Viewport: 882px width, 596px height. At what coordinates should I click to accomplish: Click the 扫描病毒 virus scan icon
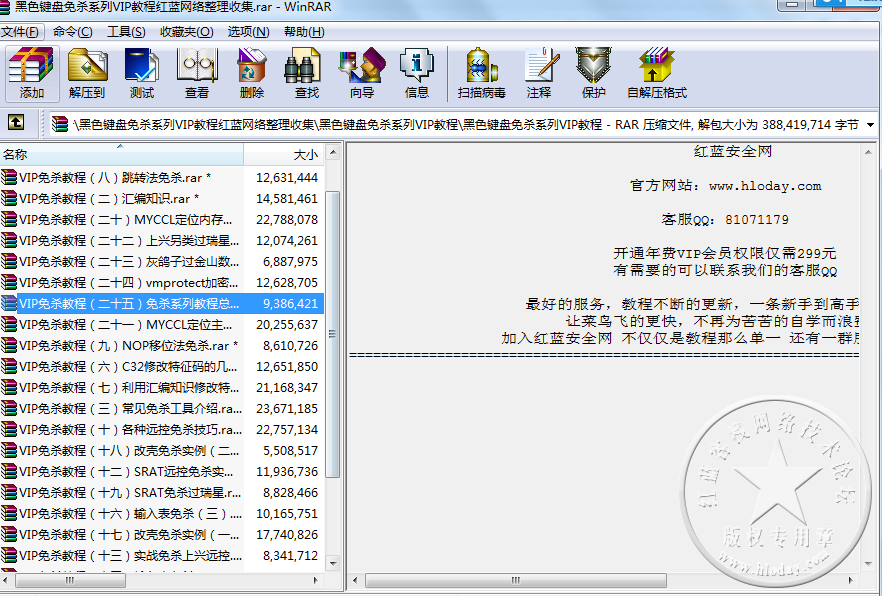(x=481, y=73)
